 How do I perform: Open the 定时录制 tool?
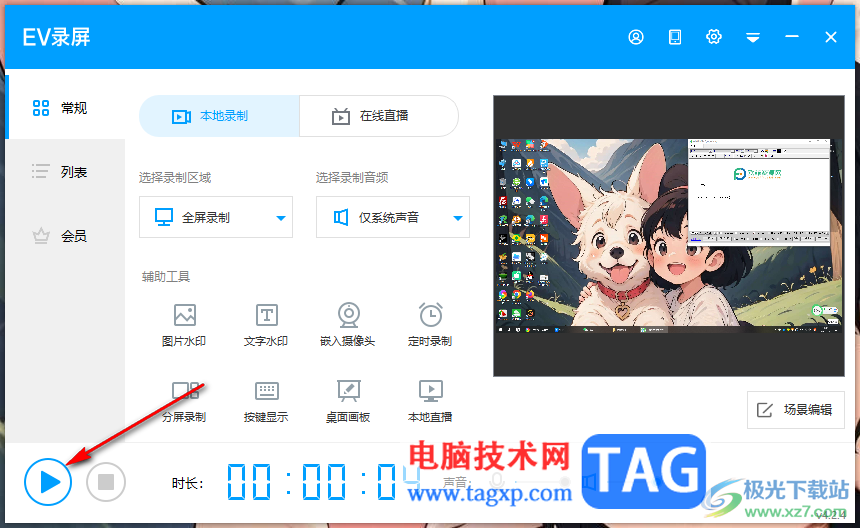[x=430, y=325]
